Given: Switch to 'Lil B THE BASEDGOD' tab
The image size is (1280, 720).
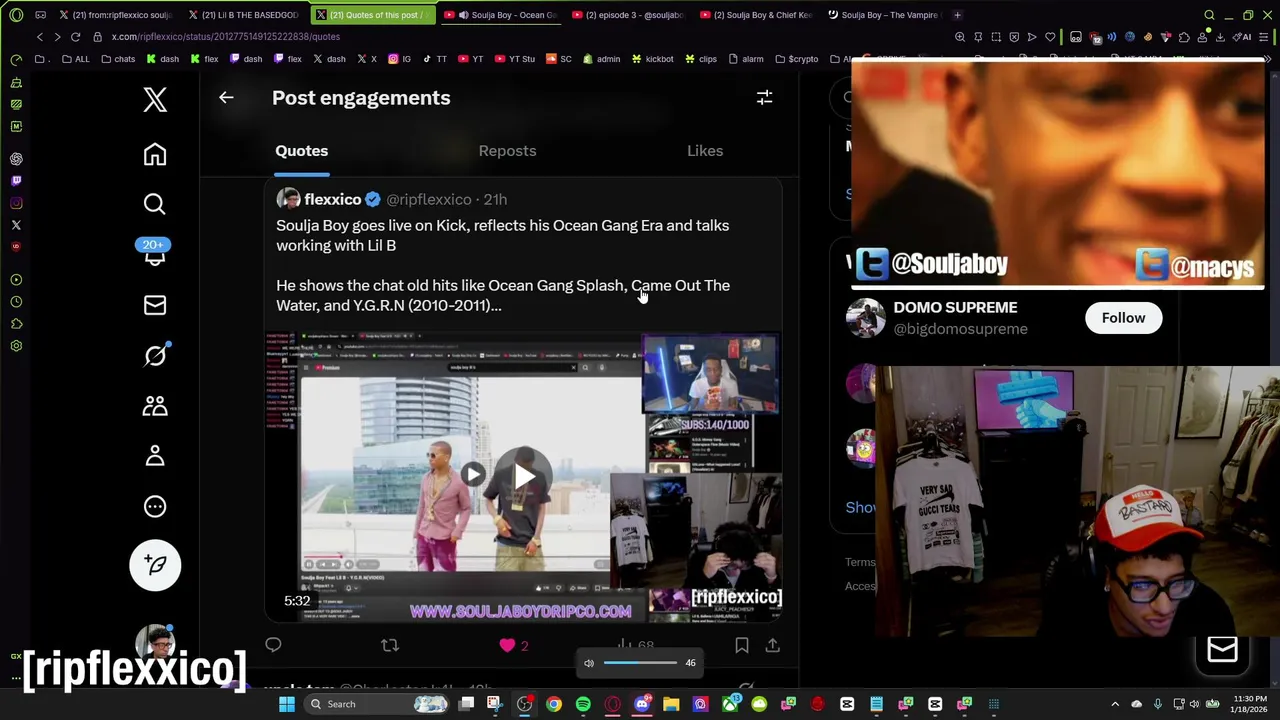Looking at the screenshot, I should pyautogui.click(x=244, y=15).
